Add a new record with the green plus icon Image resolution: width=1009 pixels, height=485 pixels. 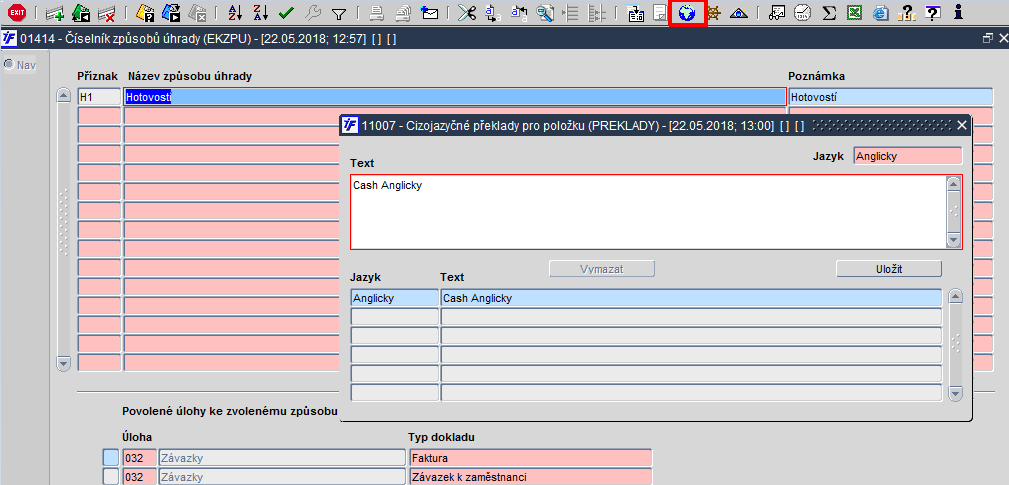pos(55,13)
